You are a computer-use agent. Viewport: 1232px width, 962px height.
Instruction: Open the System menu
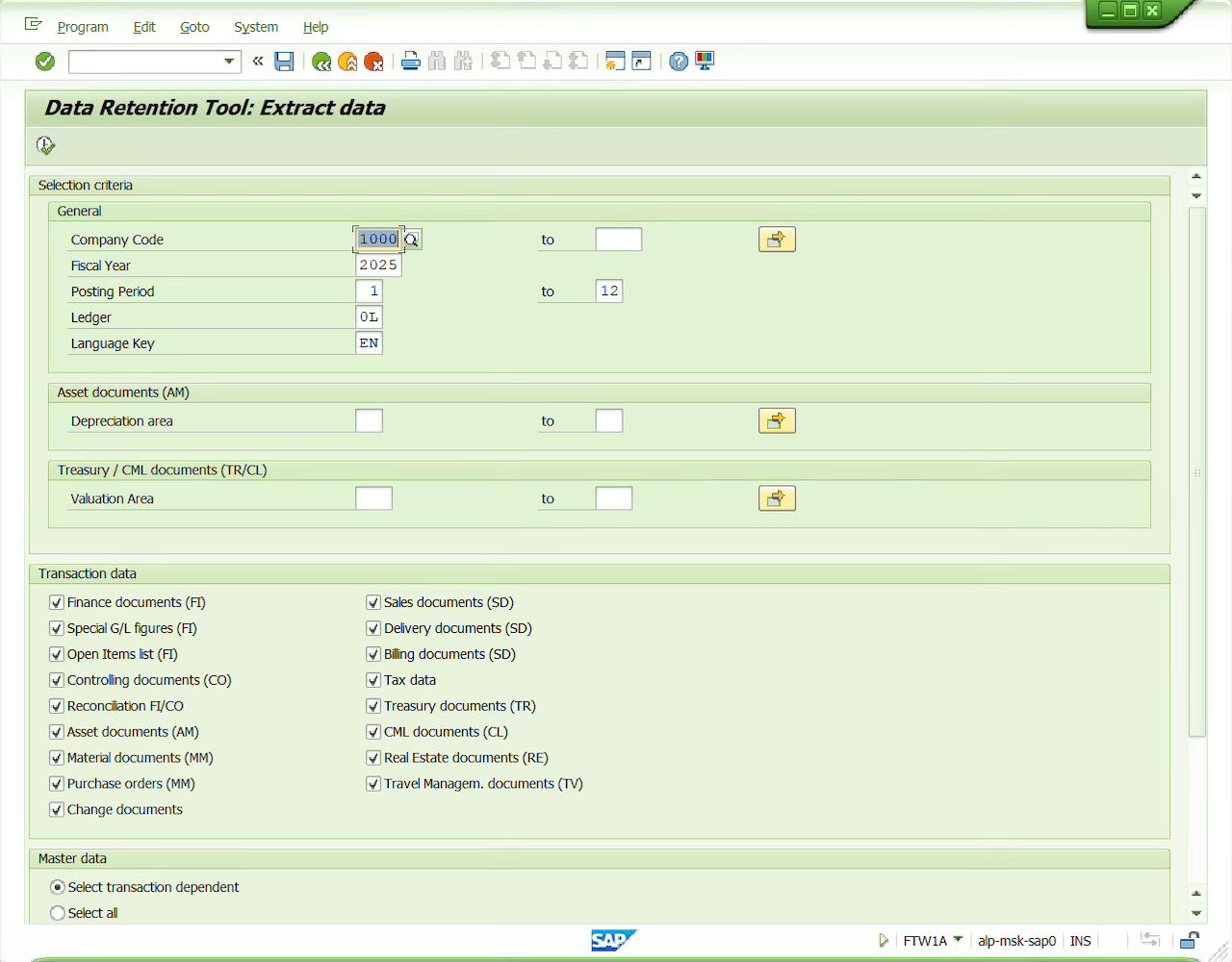256,27
